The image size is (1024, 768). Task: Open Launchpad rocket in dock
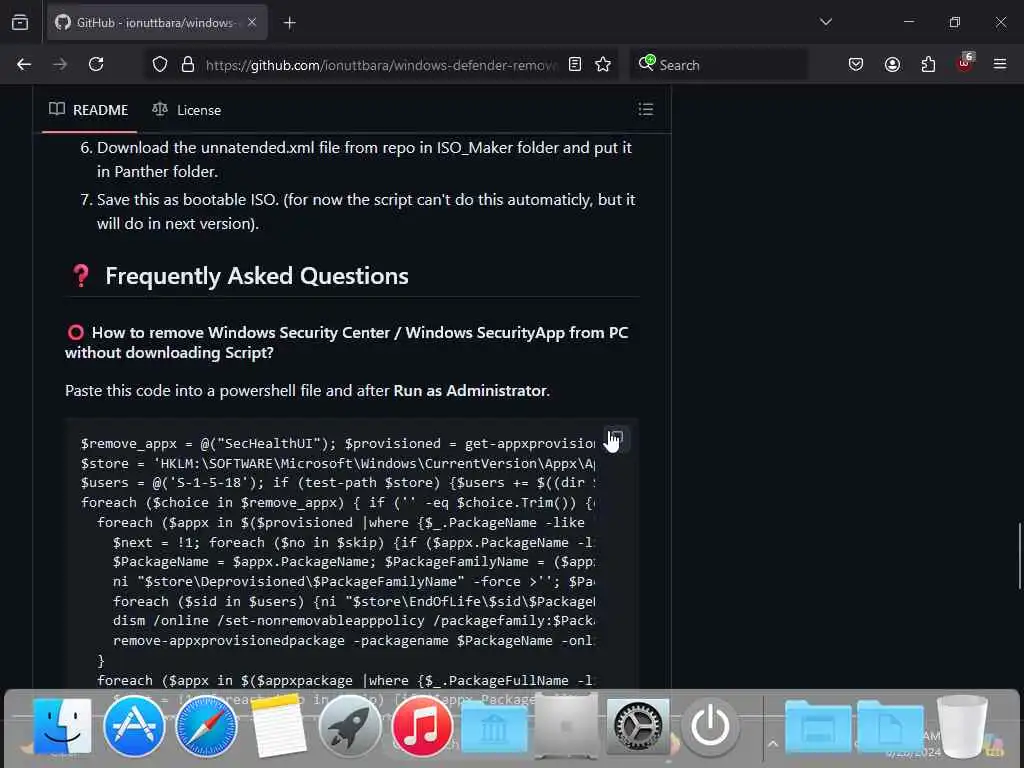click(x=350, y=726)
